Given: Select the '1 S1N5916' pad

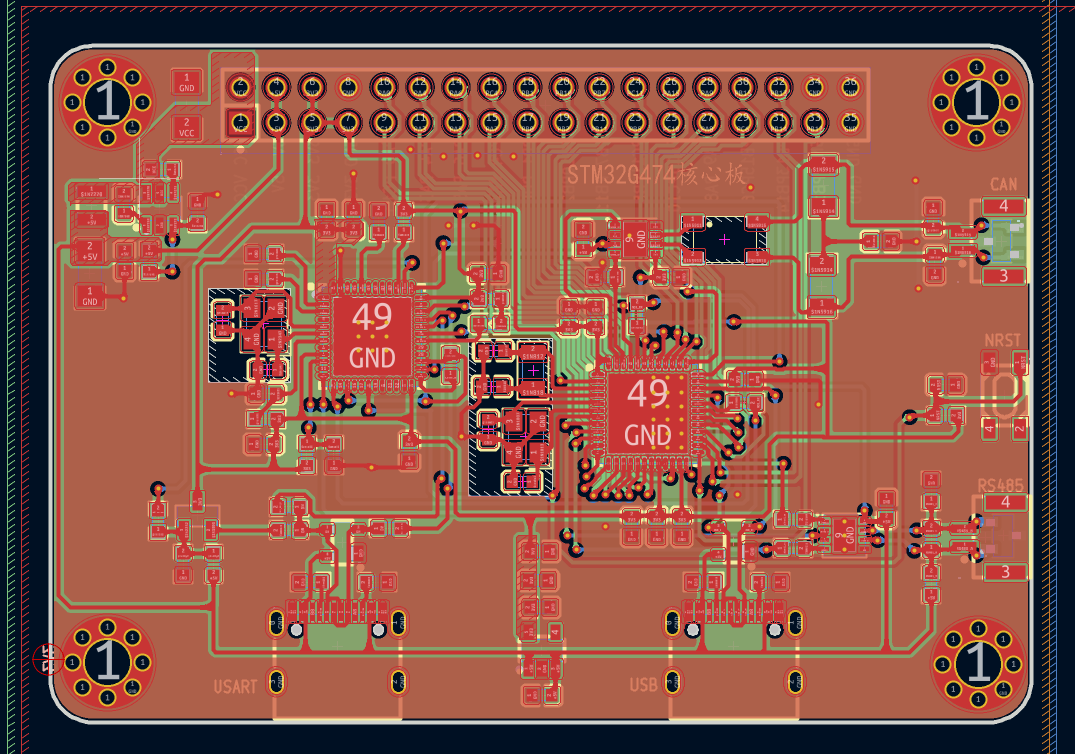Looking at the screenshot, I should [x=822, y=307].
